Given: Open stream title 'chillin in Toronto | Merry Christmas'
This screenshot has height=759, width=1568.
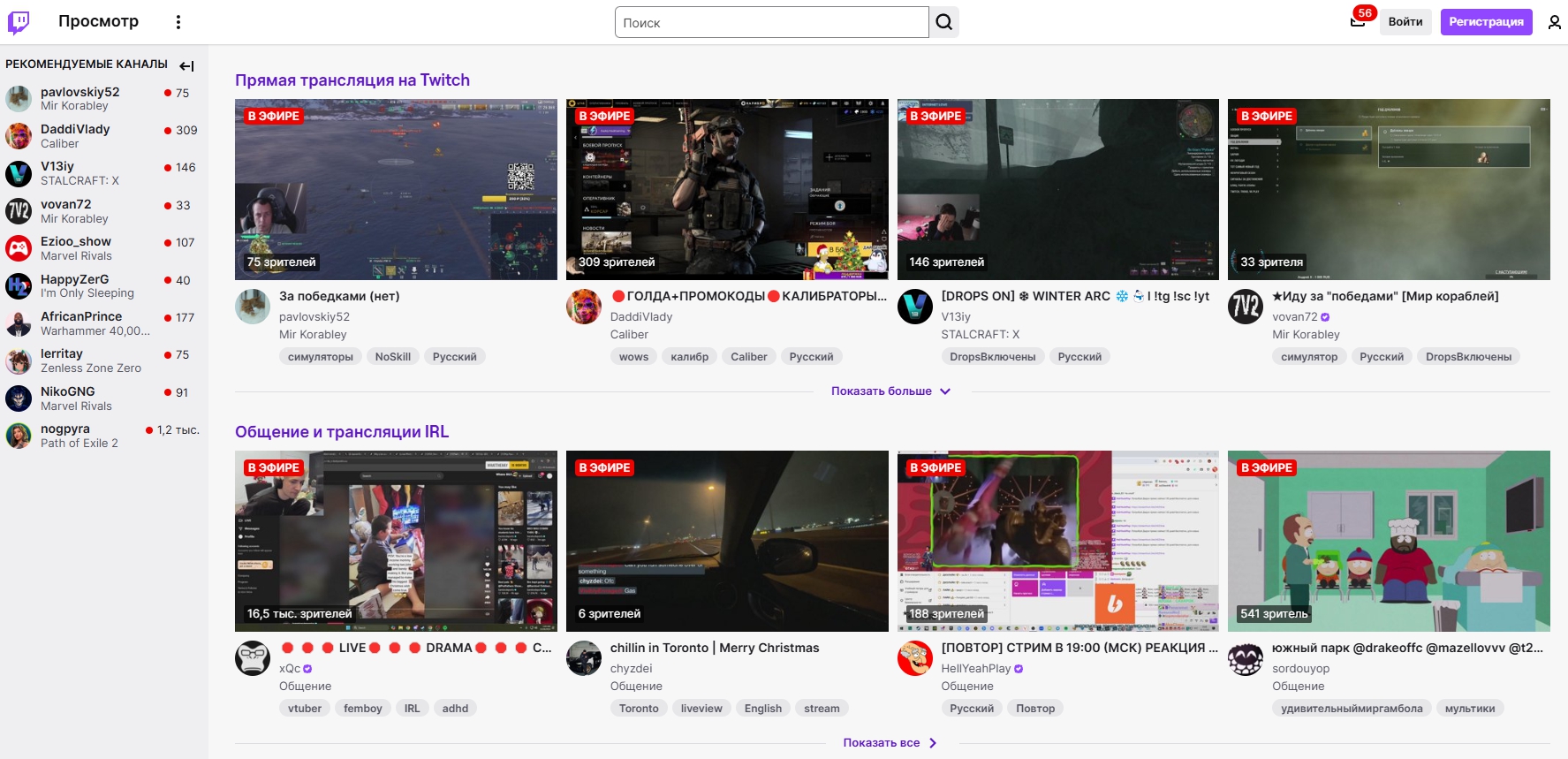Looking at the screenshot, I should 715,649.
